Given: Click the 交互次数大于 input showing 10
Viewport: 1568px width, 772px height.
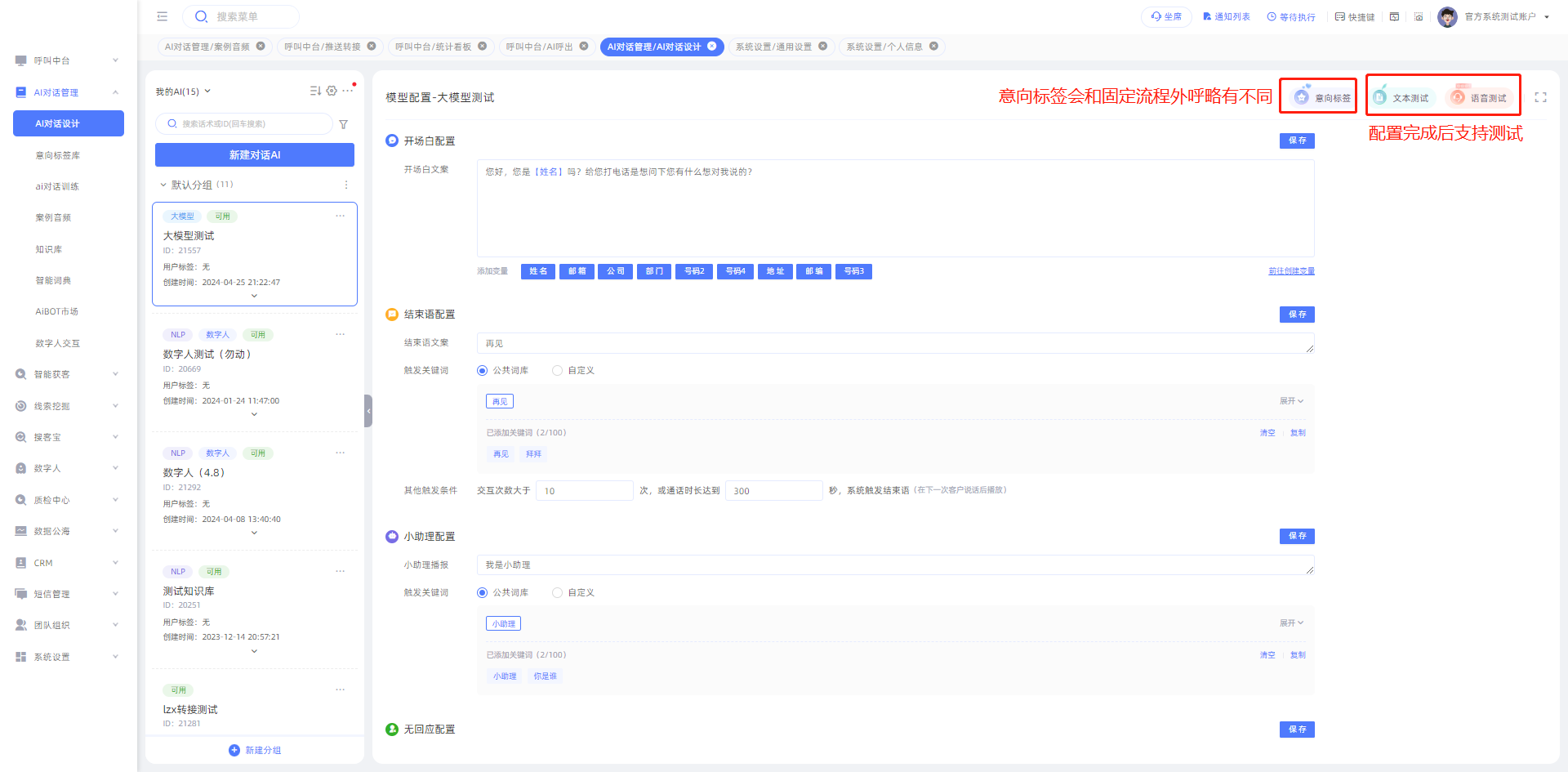Looking at the screenshot, I should click(x=585, y=491).
